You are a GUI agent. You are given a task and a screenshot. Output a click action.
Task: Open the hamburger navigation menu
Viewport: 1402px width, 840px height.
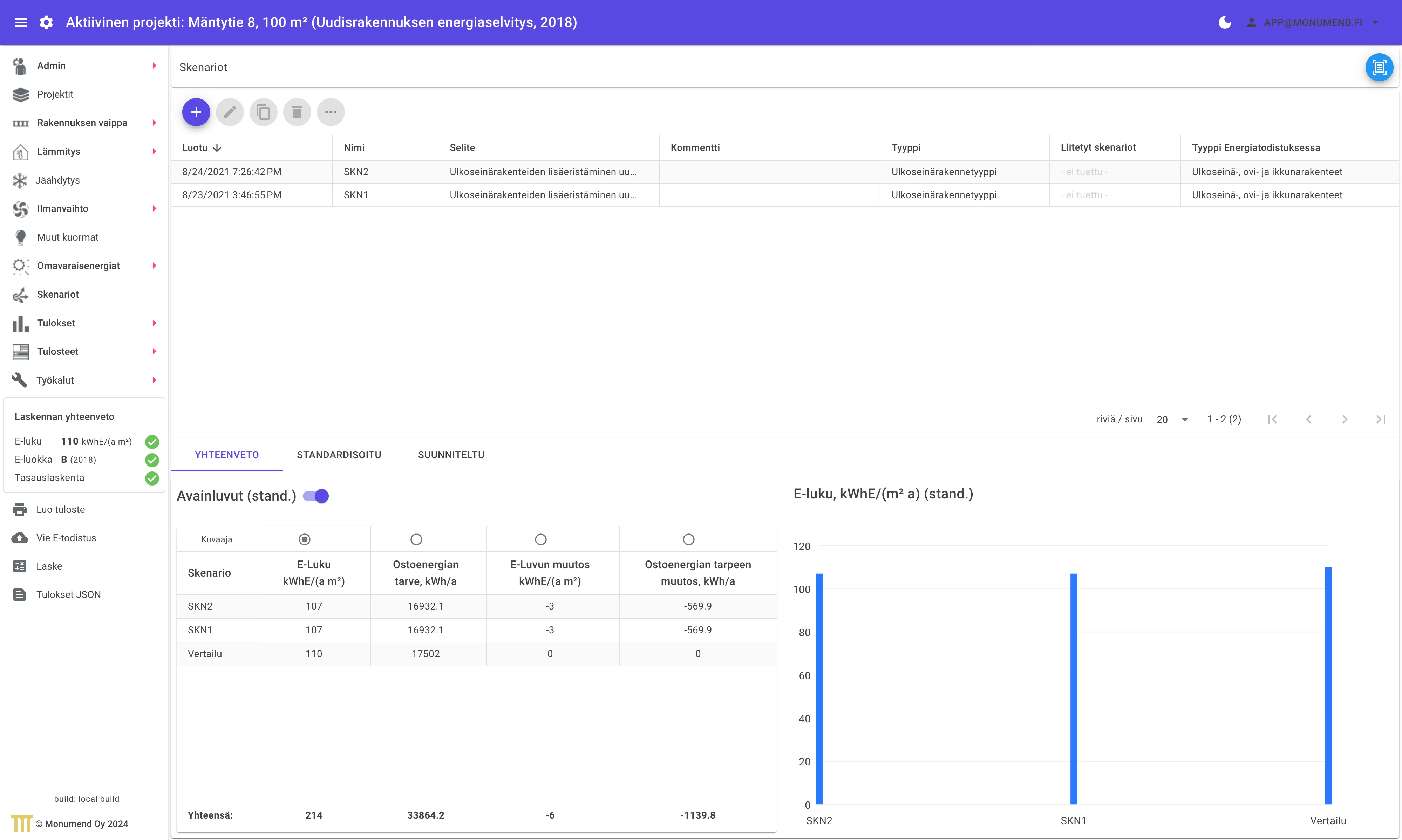click(x=21, y=23)
